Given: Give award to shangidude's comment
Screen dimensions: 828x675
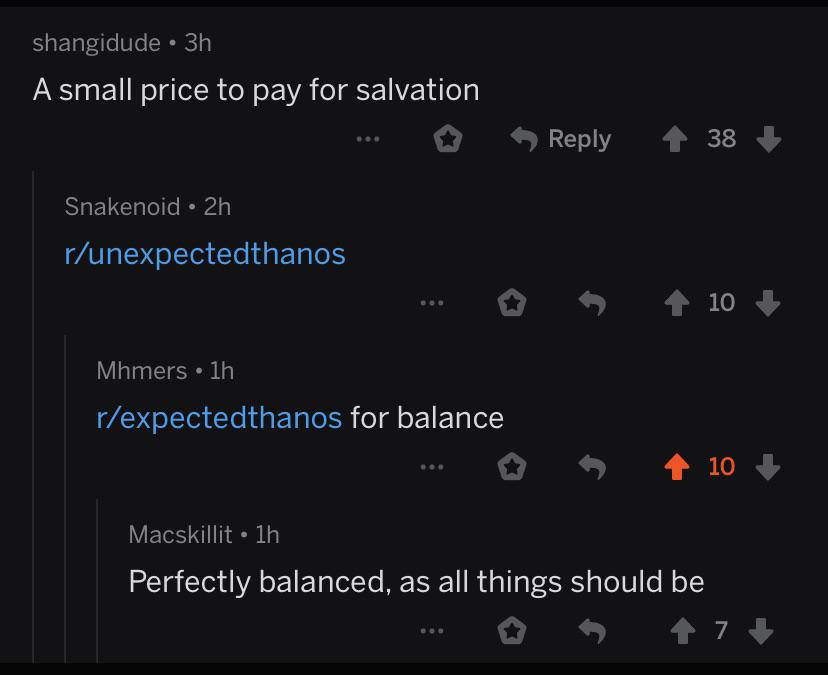Looking at the screenshot, I should click(447, 139).
